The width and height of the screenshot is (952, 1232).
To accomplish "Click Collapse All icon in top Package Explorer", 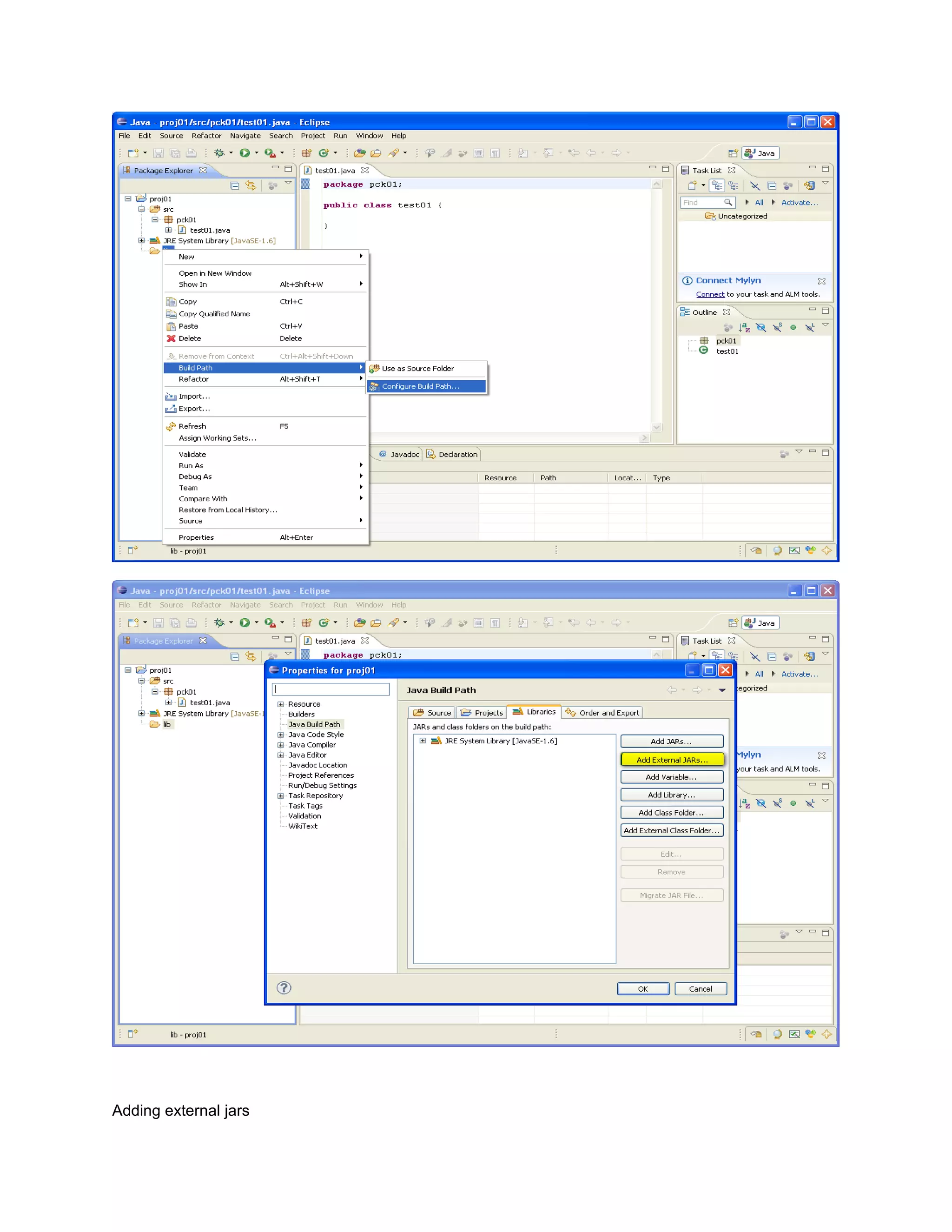I will 235,185.
